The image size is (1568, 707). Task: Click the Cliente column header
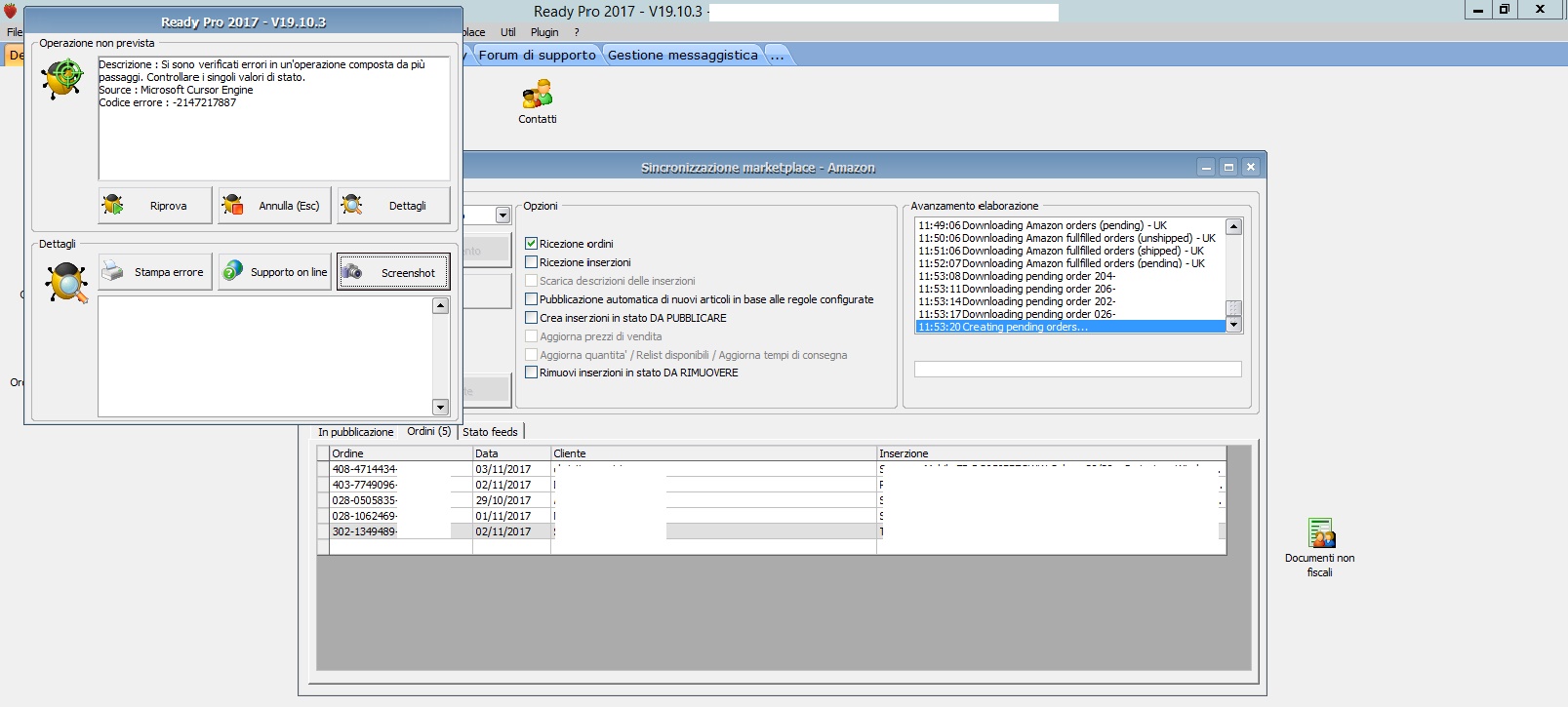[x=714, y=453]
